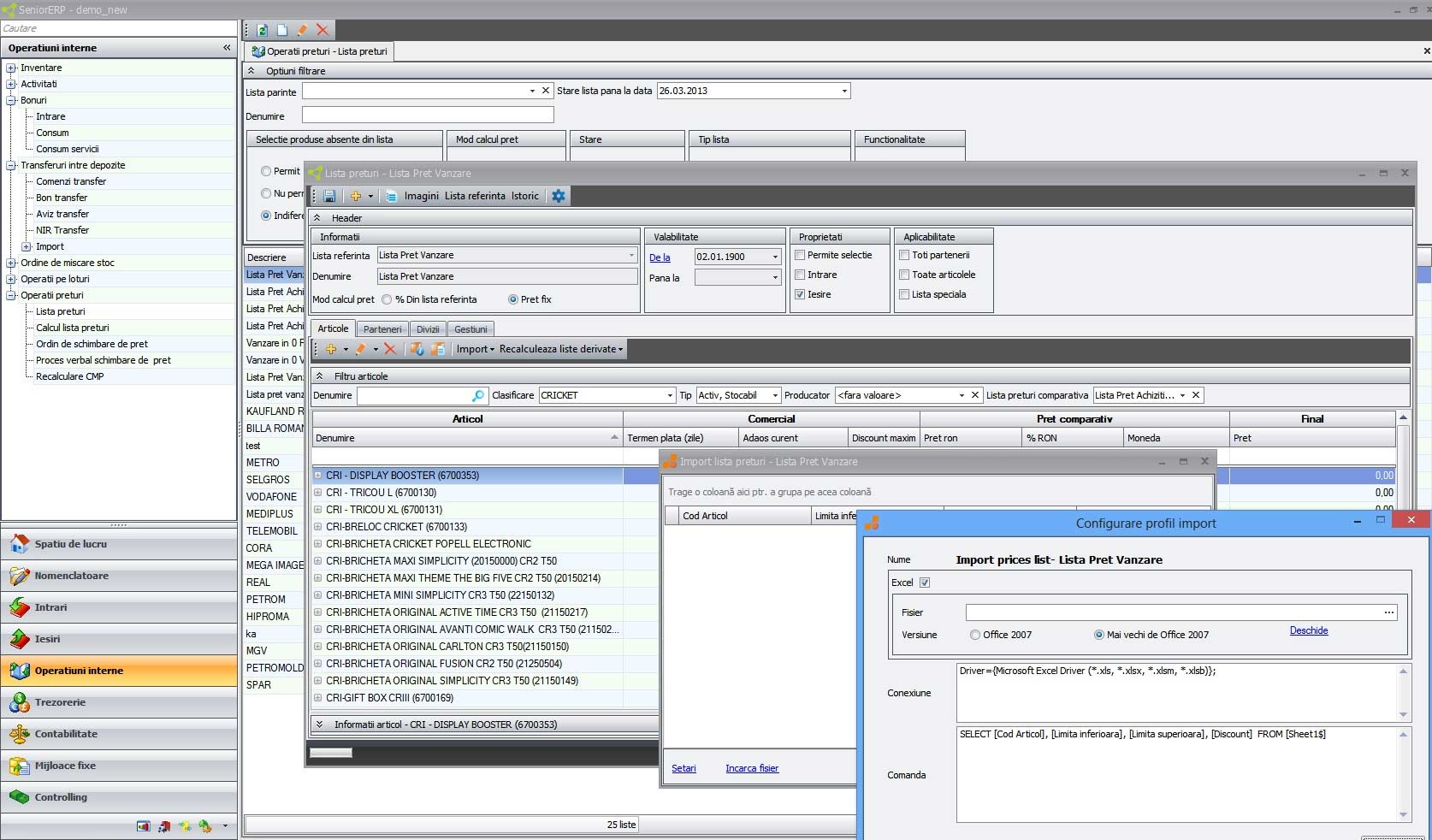The width and height of the screenshot is (1432, 840).
Task: Browse for file with ellipsis button
Action: point(1389,612)
